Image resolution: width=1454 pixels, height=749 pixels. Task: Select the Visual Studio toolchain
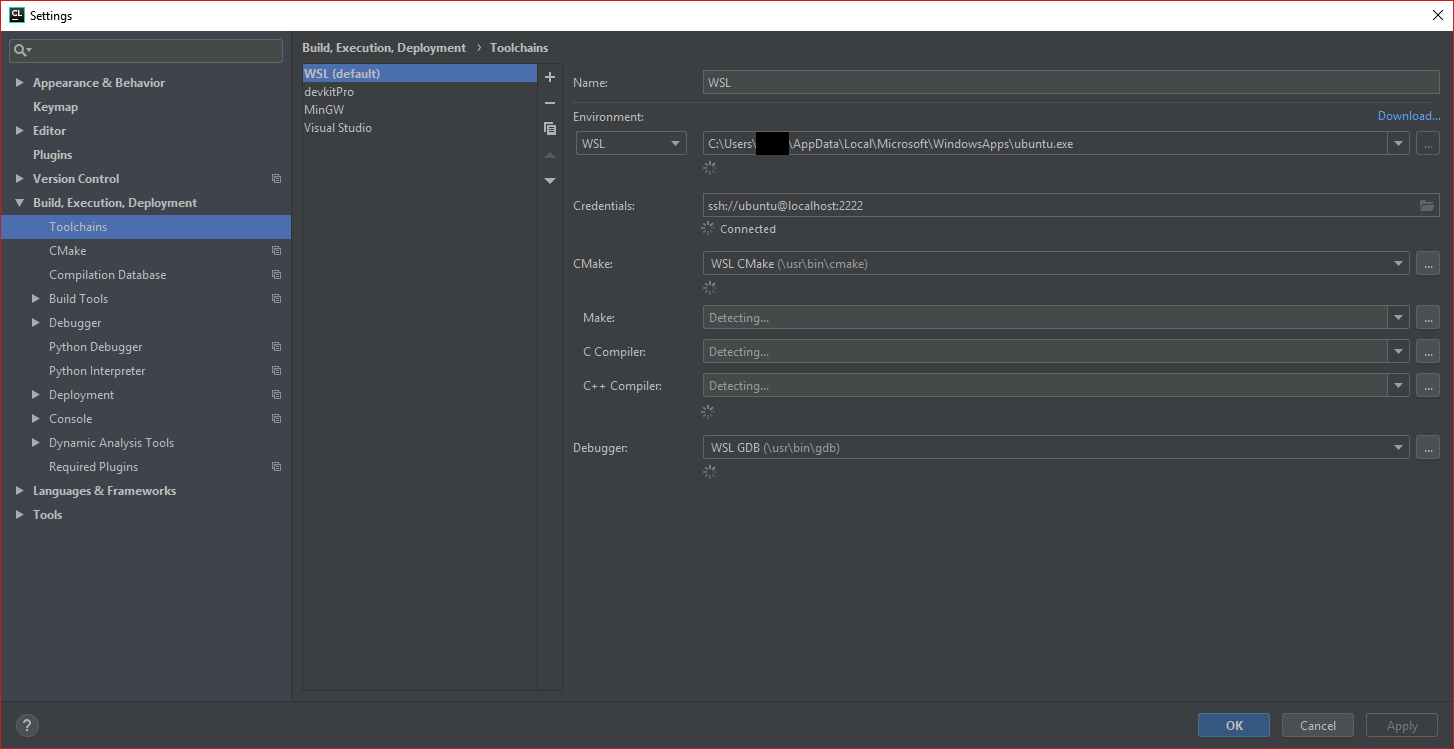point(420,128)
